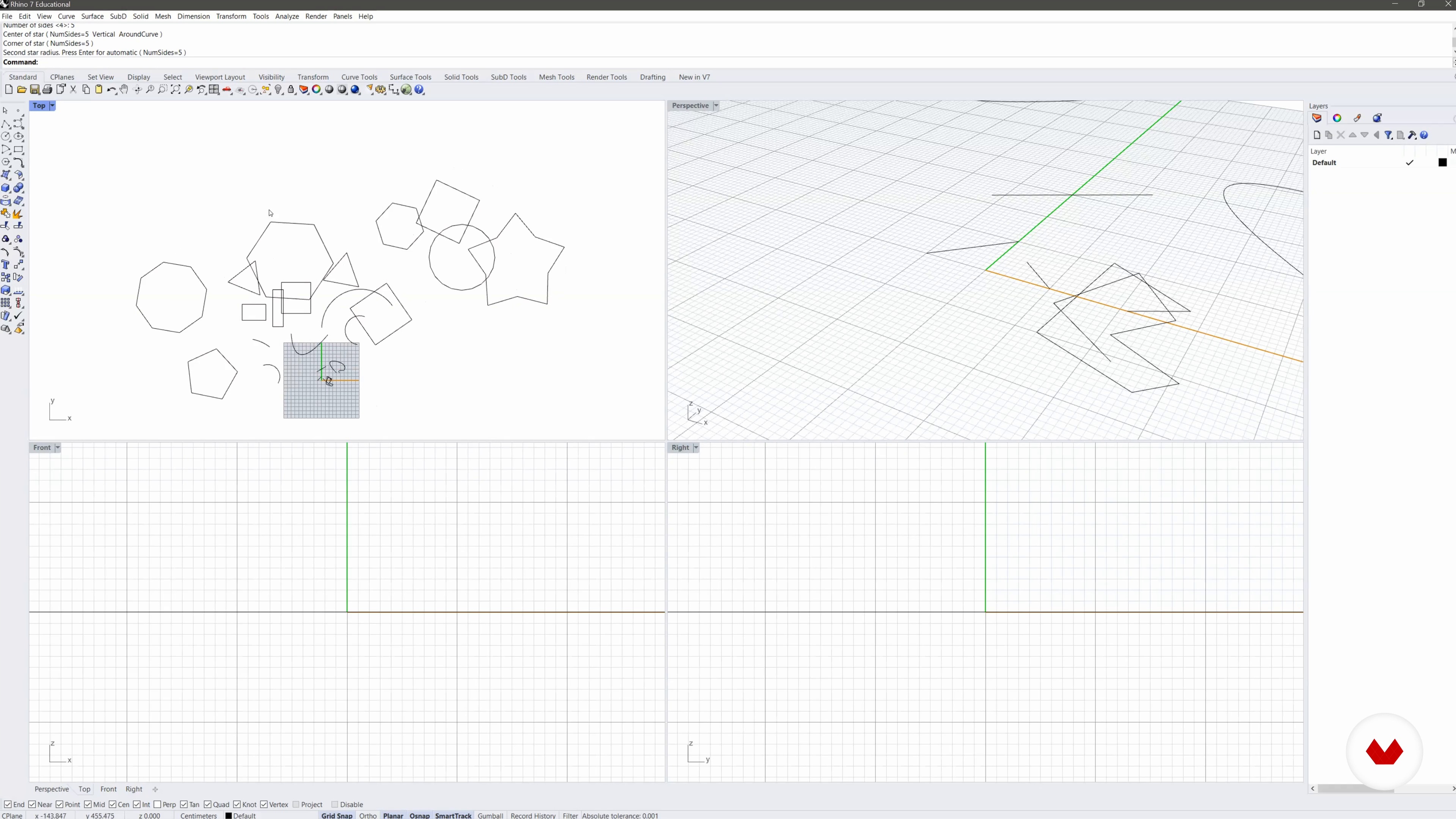Click the padlock Lock objects icon
1456x819 pixels.
291,89
